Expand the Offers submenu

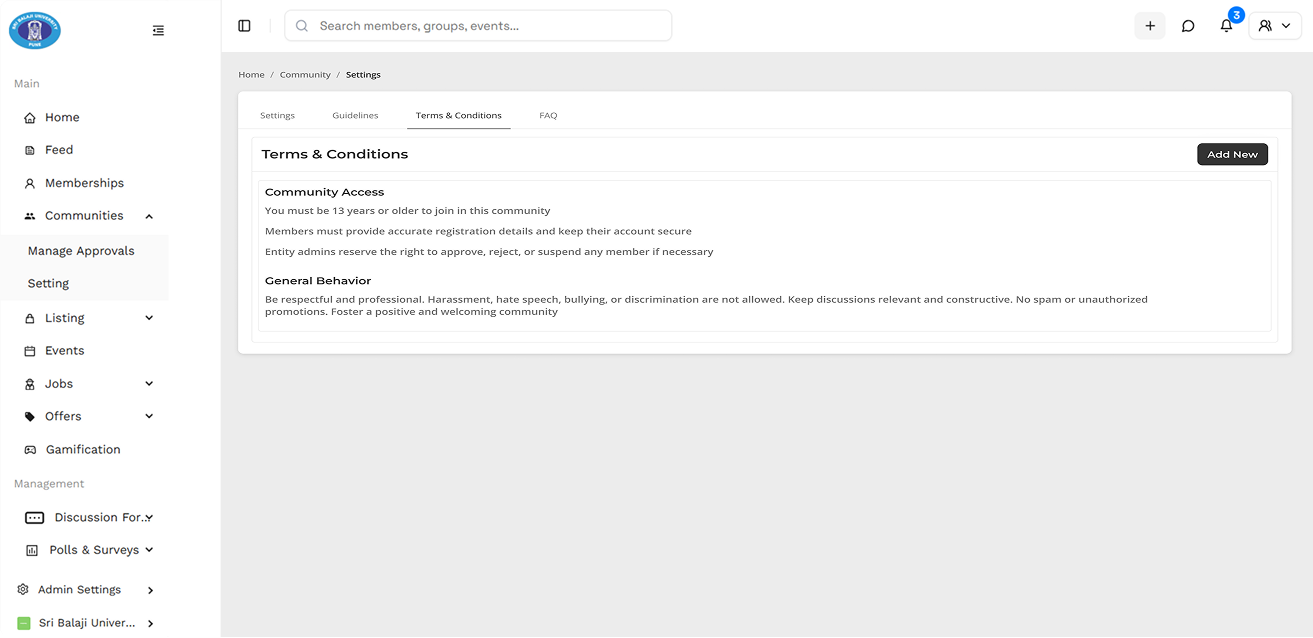(149, 417)
